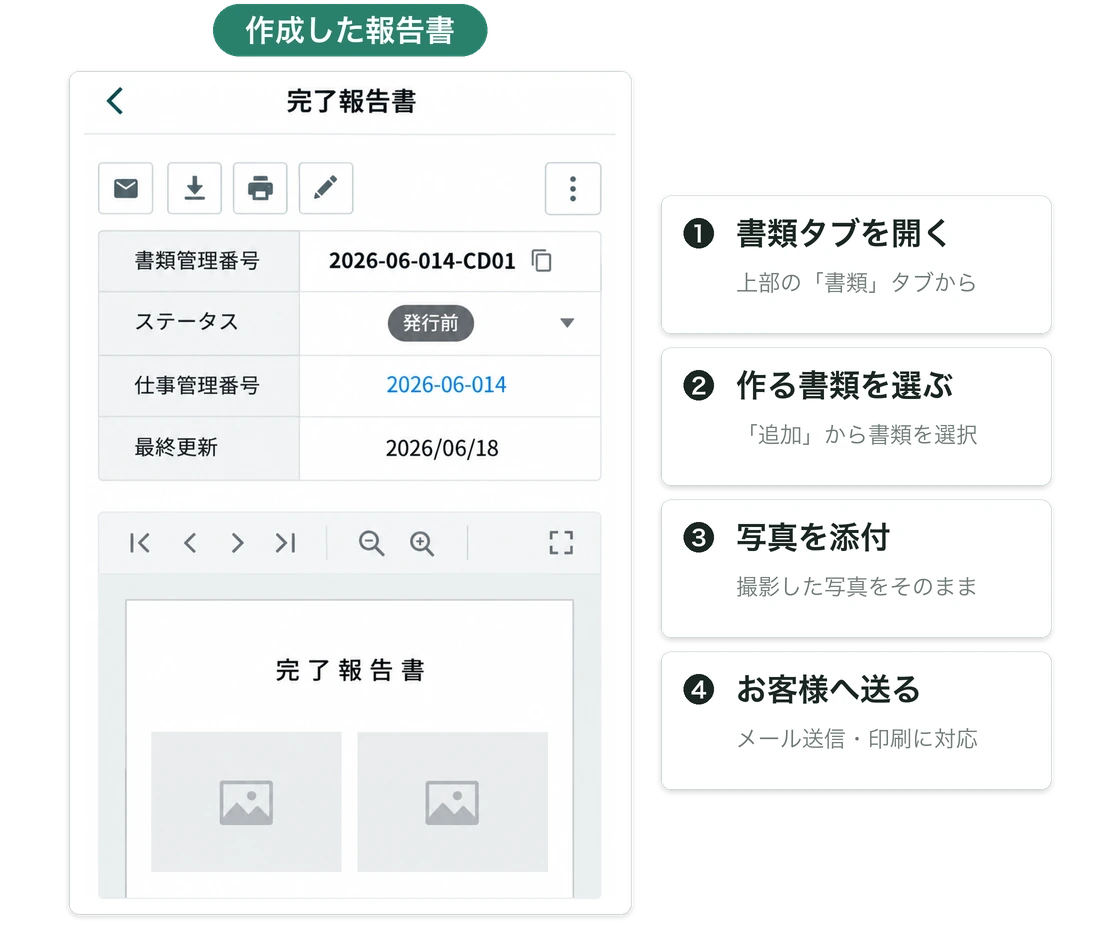Click the 完了報告書 header title
The height and width of the screenshot is (929, 1120).
coord(351,101)
